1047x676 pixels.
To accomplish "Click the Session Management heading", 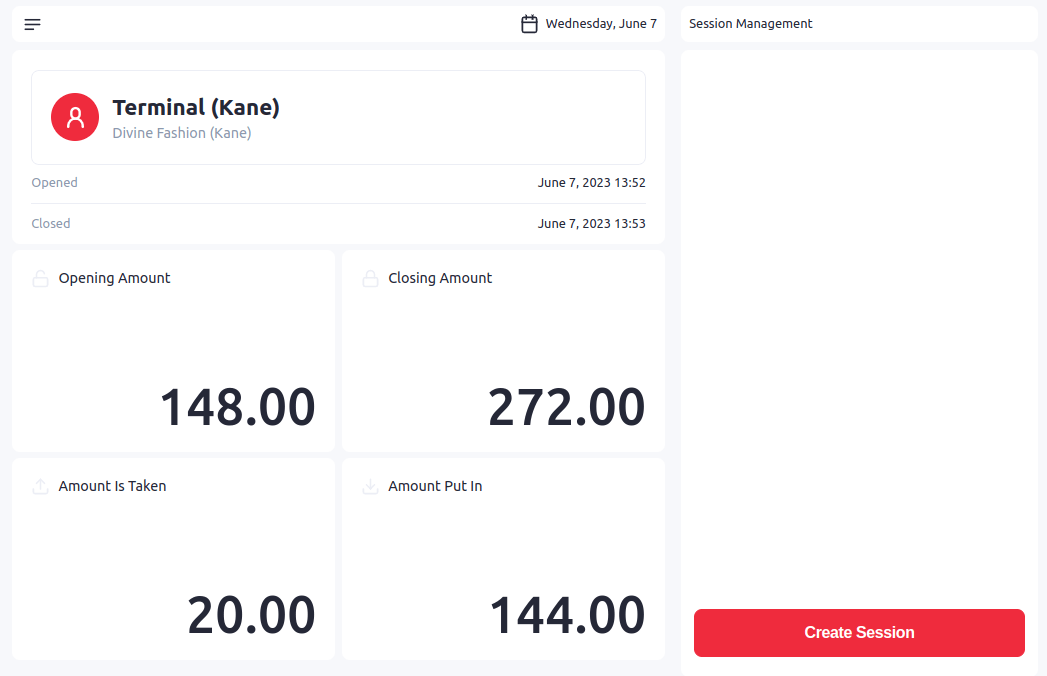I will click(x=751, y=24).
